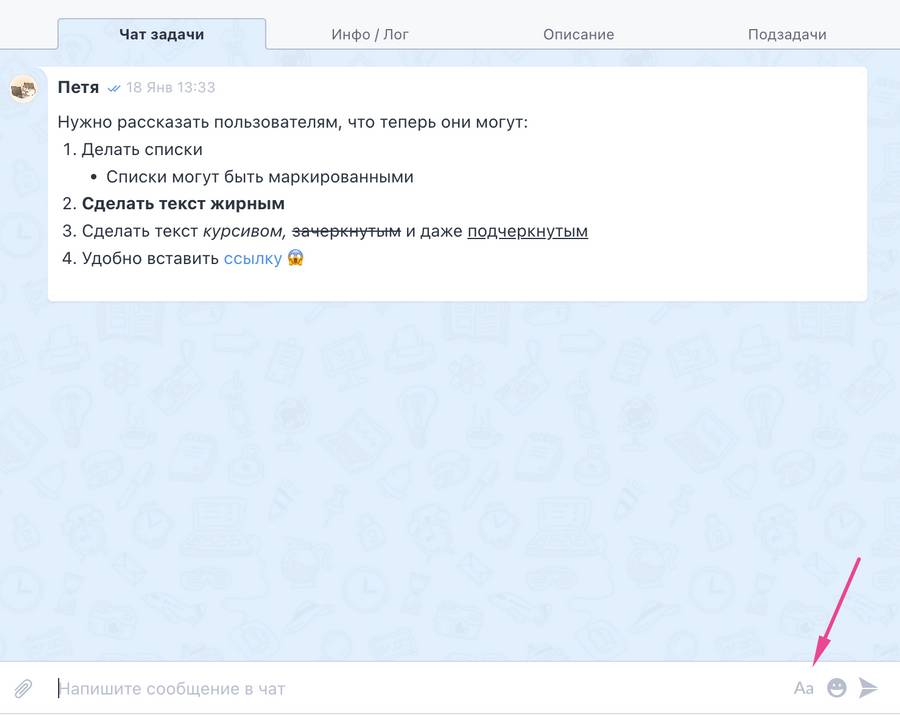The image size is (900, 716).
Task: Click the underlined word подчеркнутым
Action: click(x=527, y=231)
